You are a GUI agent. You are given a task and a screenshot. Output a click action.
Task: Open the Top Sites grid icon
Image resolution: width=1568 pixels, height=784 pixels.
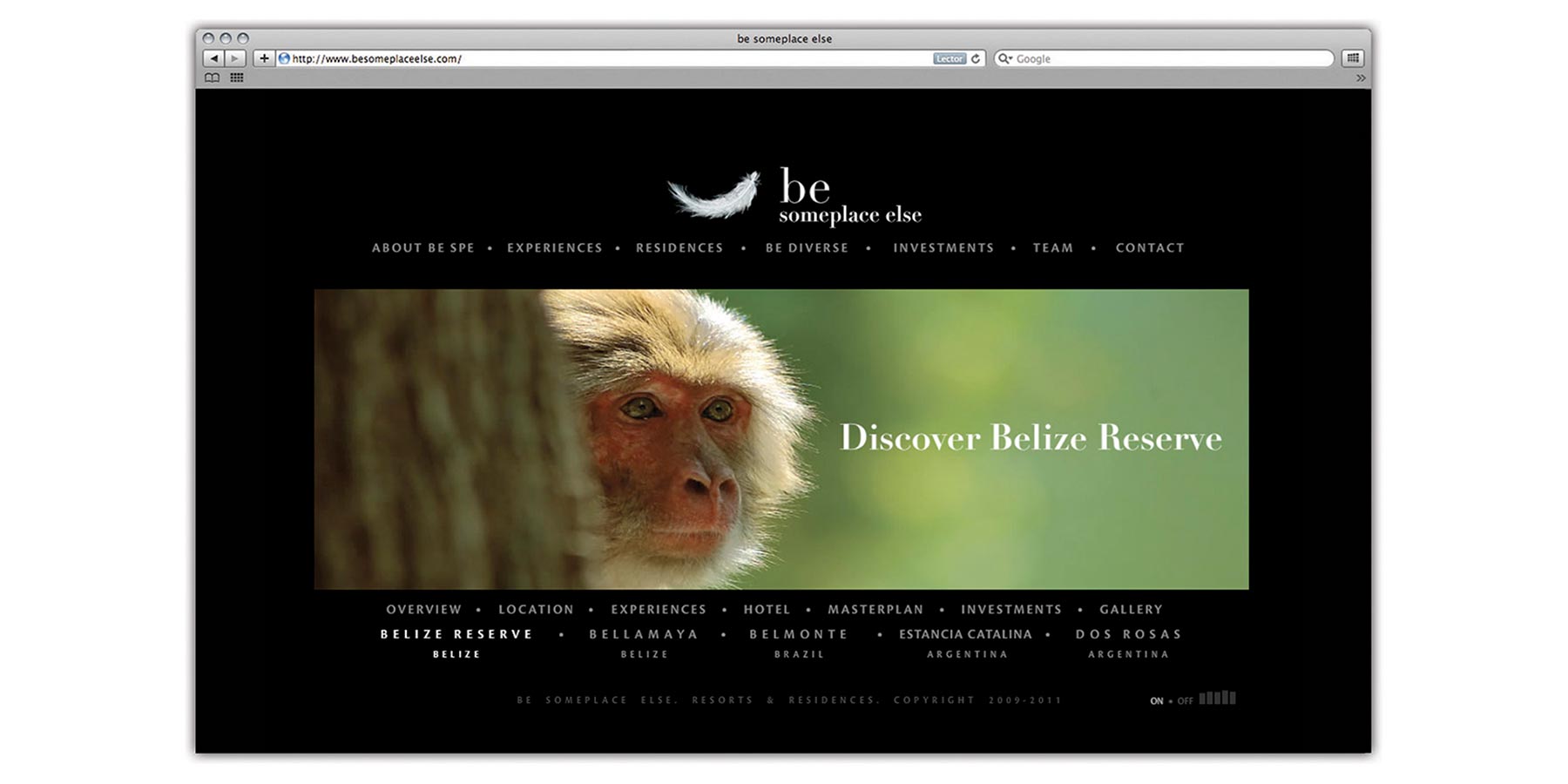pos(236,78)
